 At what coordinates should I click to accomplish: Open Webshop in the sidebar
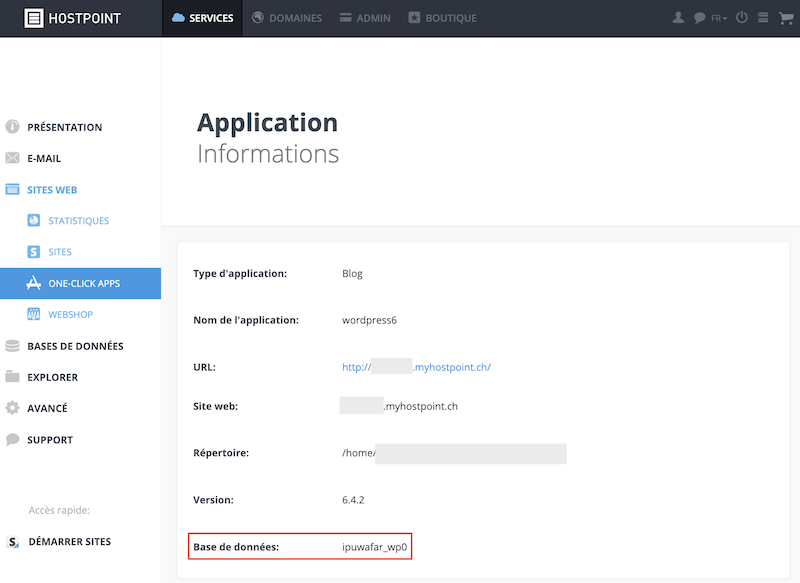click(x=70, y=315)
